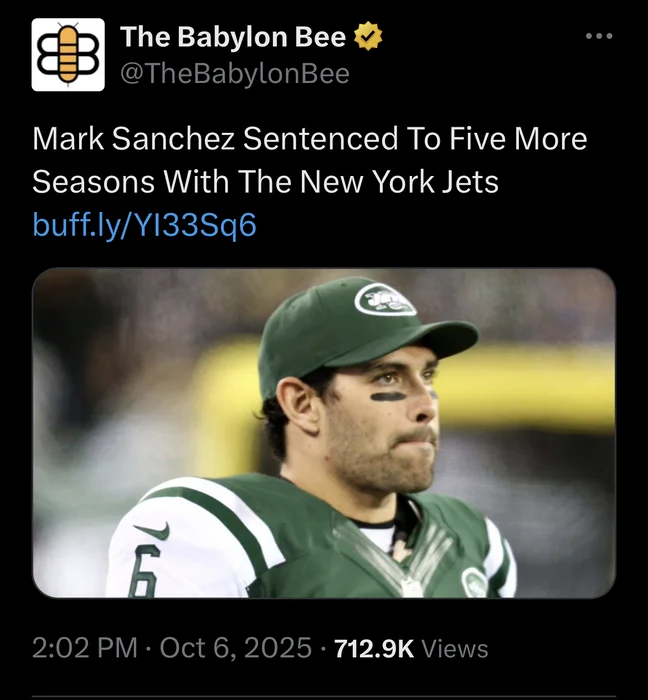Click the Views label
The image size is (648, 700).
[455, 648]
